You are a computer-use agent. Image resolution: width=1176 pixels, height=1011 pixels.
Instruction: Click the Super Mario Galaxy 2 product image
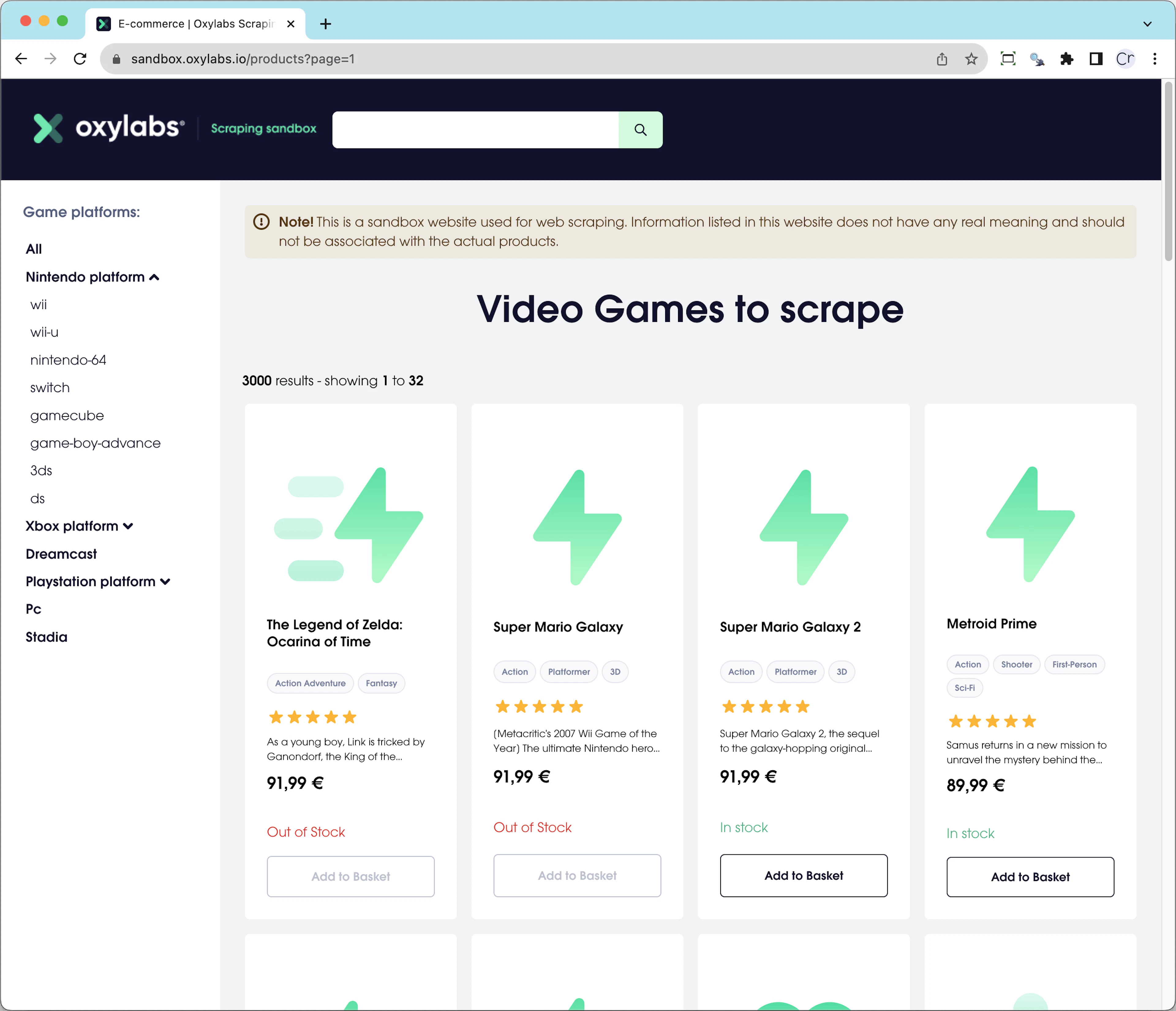coord(804,527)
